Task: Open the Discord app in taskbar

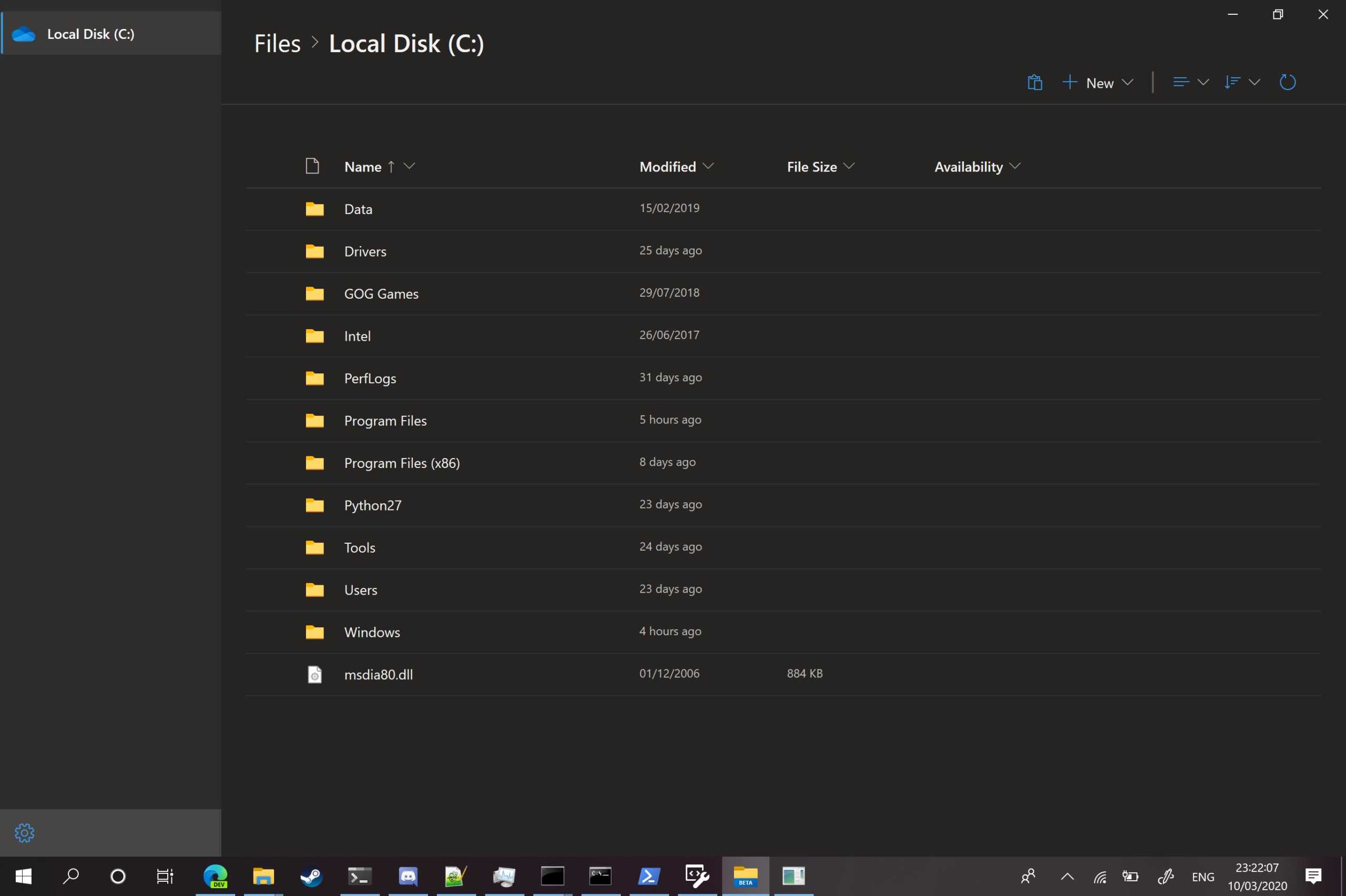Action: tap(408, 875)
